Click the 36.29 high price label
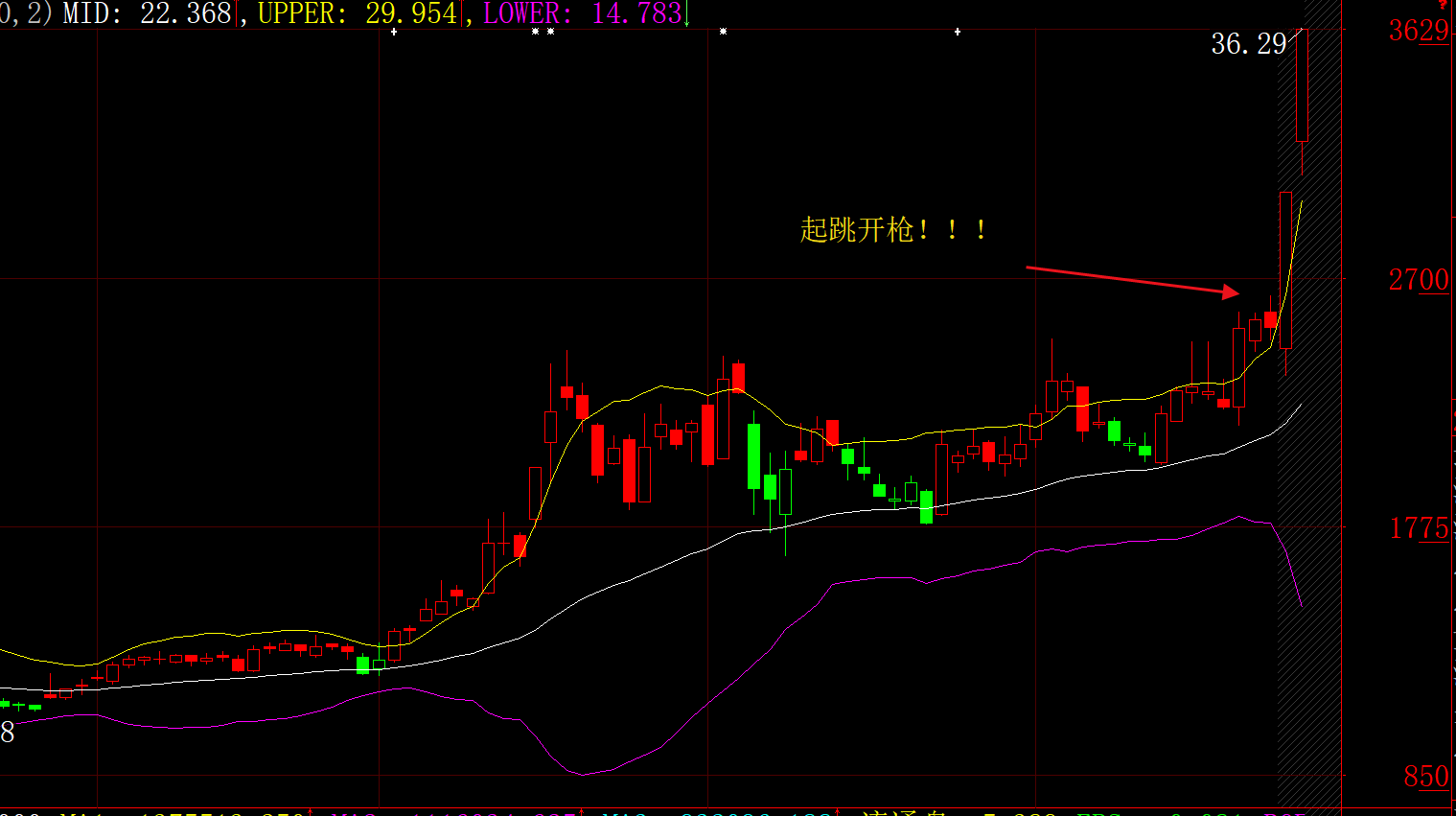Image resolution: width=1456 pixels, height=816 pixels. tap(1249, 44)
